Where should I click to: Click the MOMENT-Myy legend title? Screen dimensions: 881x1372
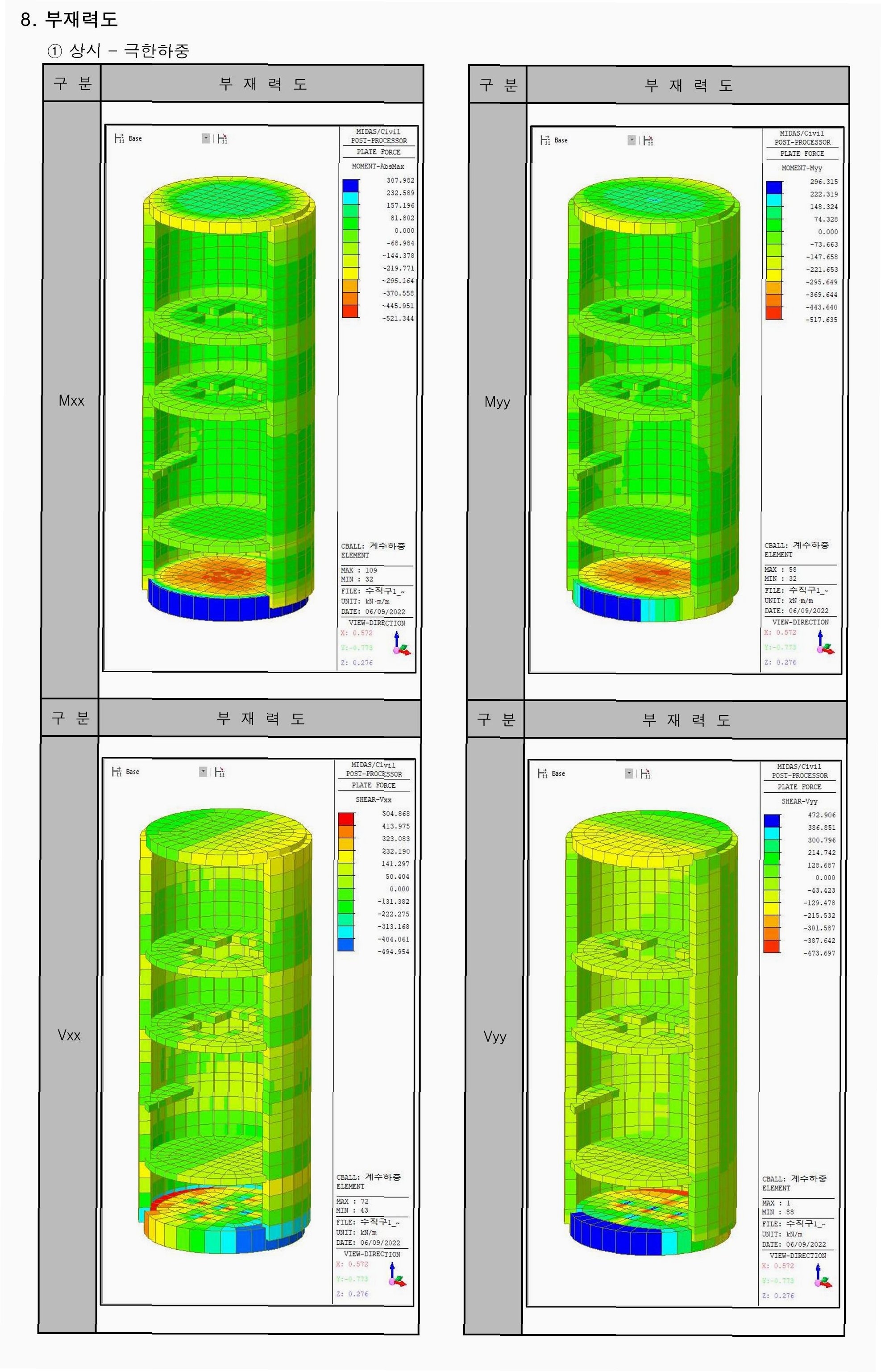pyautogui.click(x=802, y=168)
